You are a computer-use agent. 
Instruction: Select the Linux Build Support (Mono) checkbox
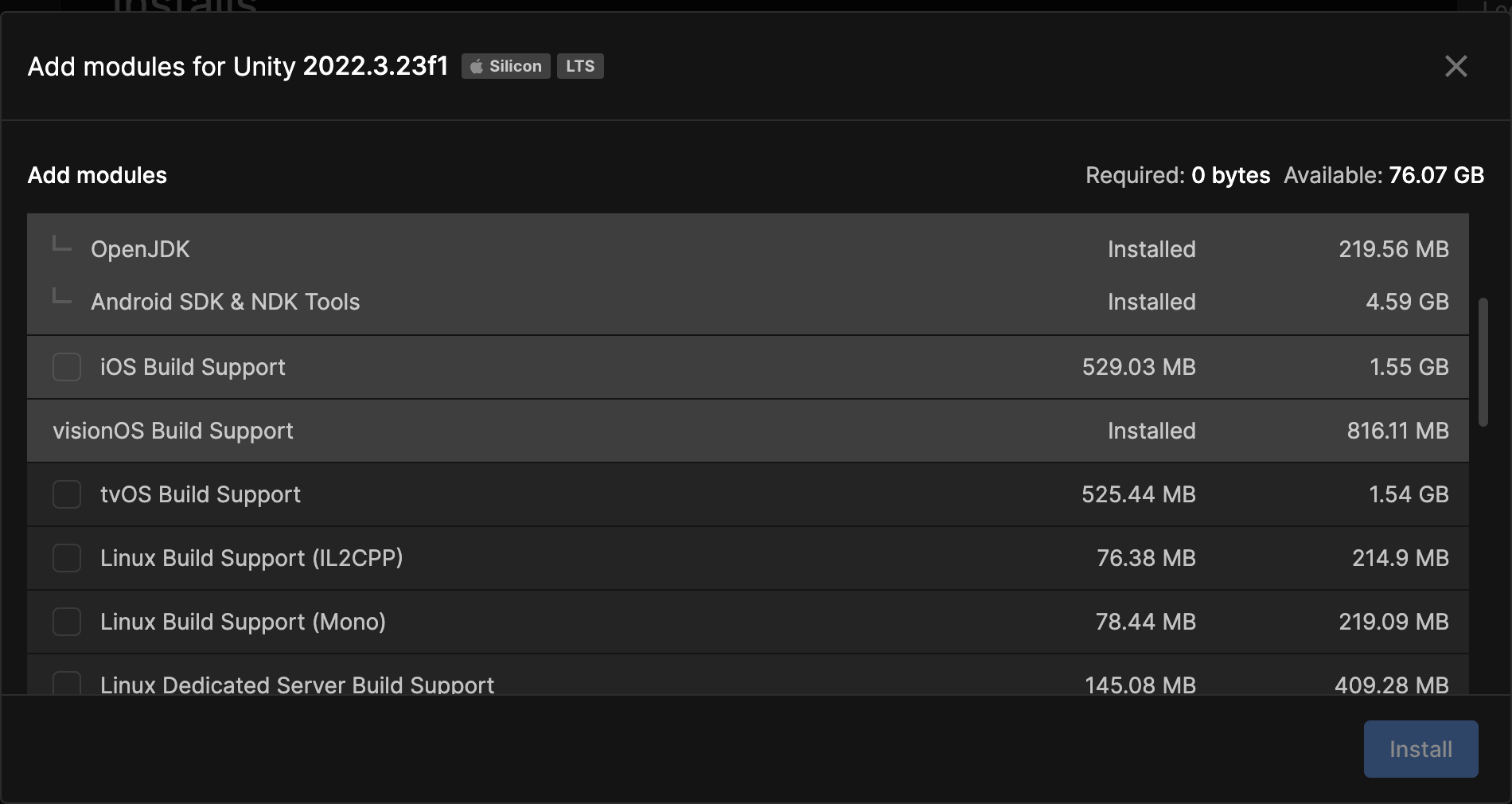pos(67,622)
